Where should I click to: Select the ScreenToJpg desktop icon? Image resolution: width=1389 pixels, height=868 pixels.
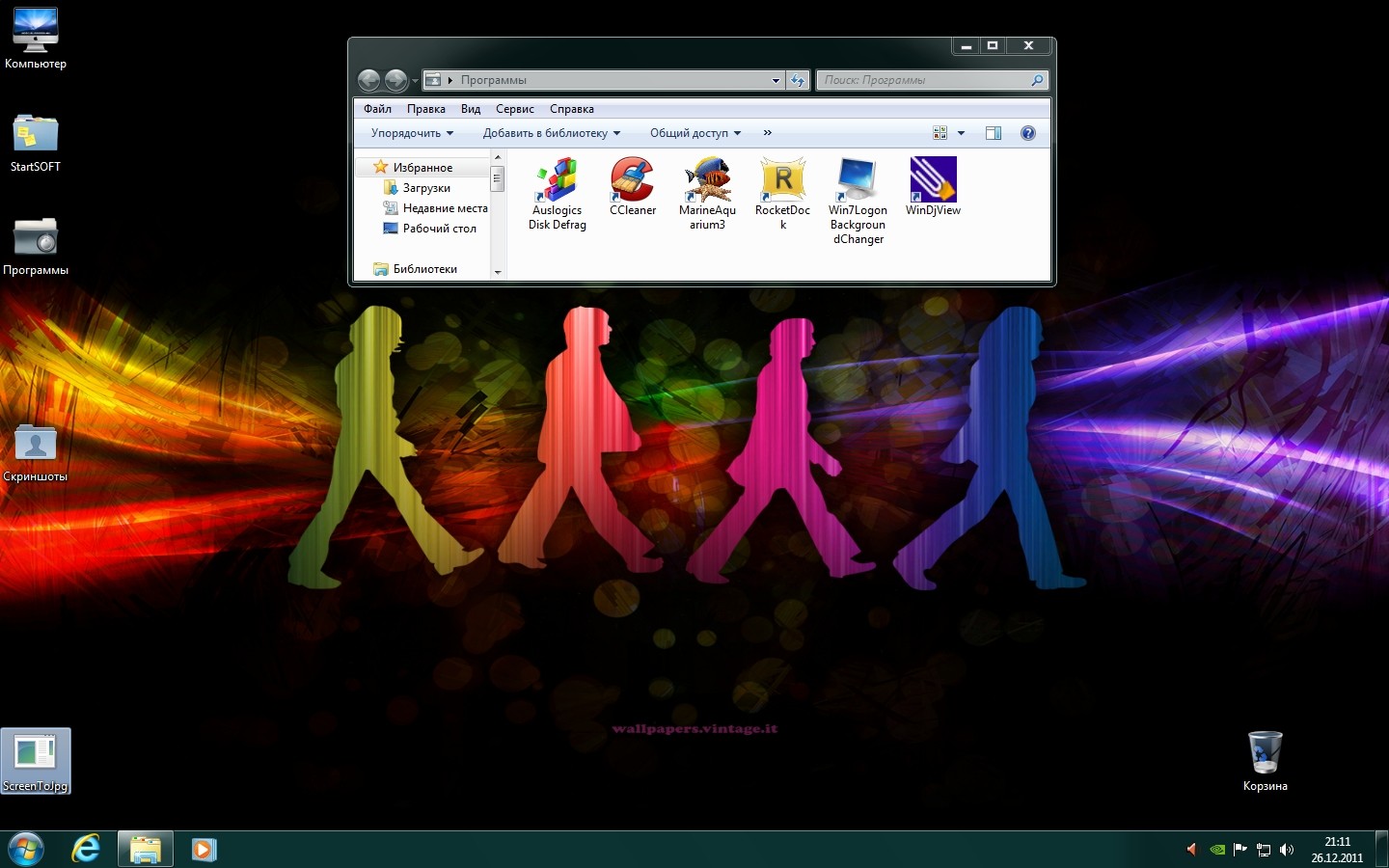pyautogui.click(x=36, y=761)
